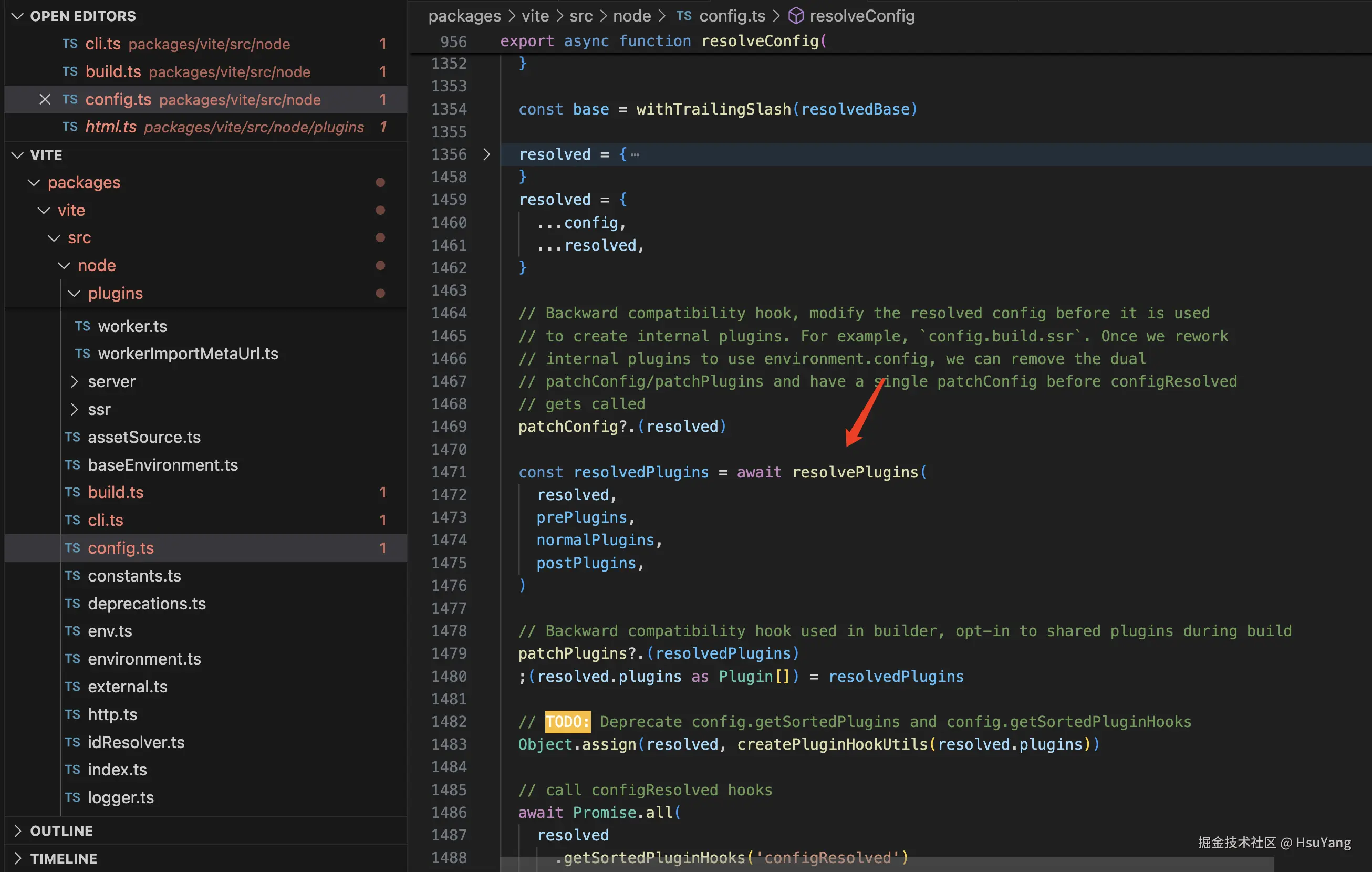The width and height of the screenshot is (1372, 872).
Task: Collapse the plugins folder
Action: tap(74, 293)
